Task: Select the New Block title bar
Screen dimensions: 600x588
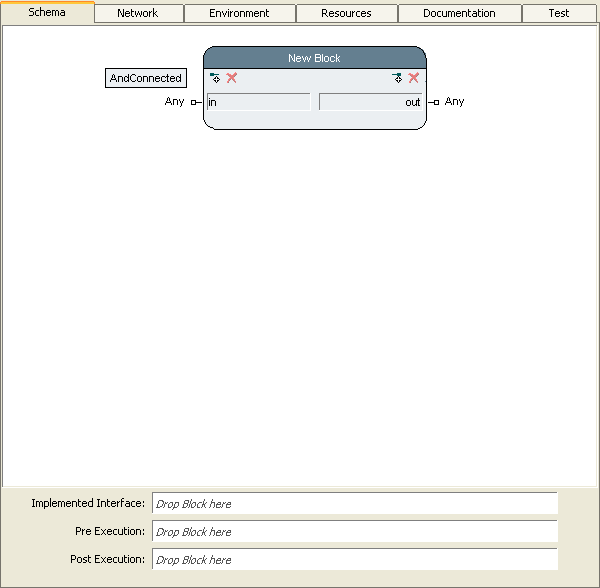Action: 314,58
